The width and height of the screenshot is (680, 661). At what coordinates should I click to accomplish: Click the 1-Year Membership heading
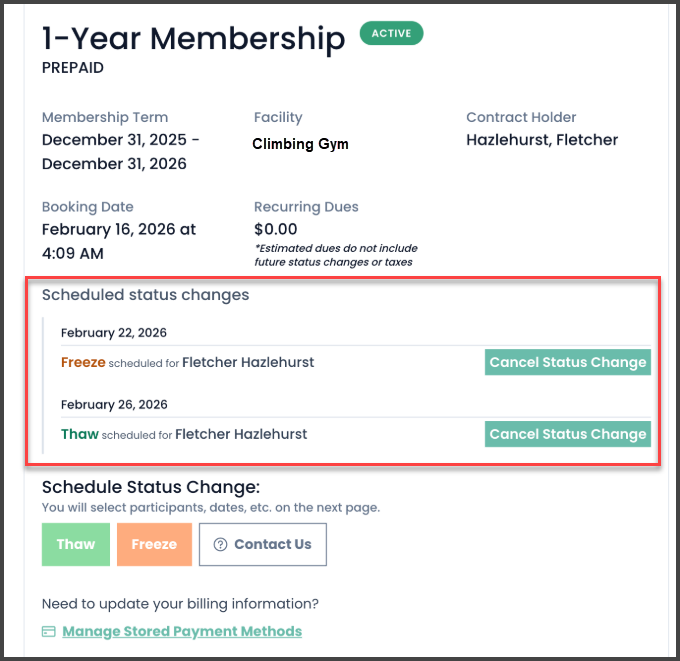pos(193,38)
